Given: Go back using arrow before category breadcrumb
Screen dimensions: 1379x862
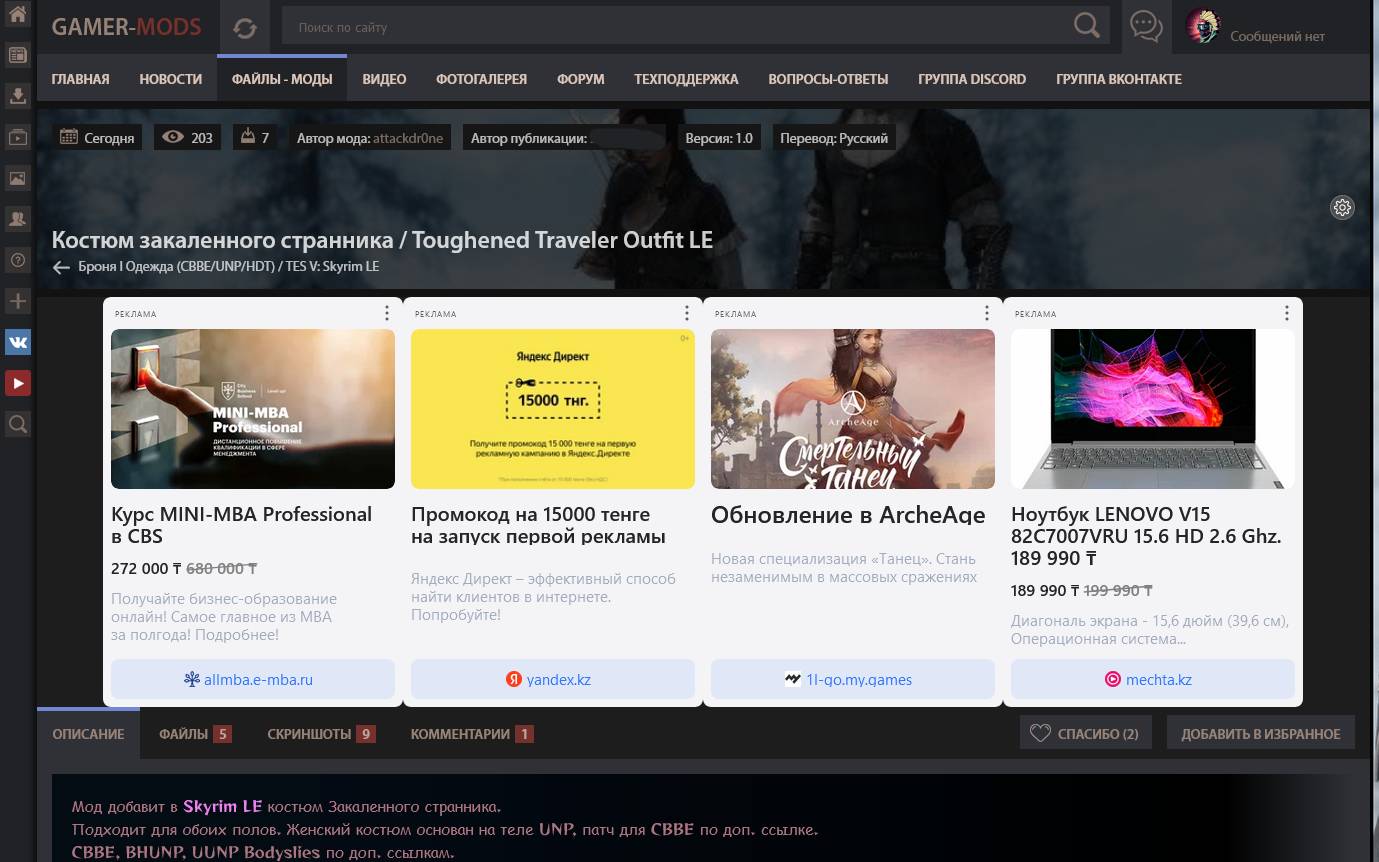Looking at the screenshot, I should [61, 267].
